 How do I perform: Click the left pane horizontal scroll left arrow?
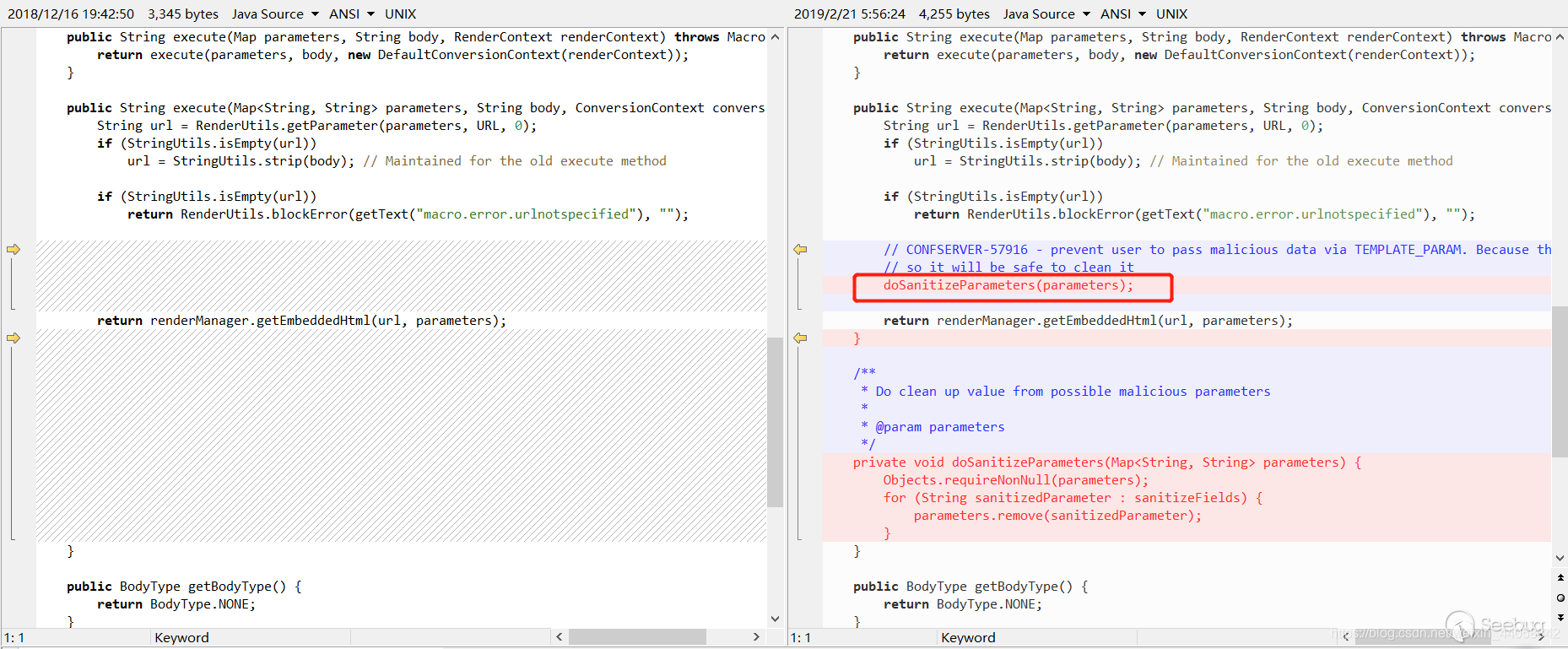(x=559, y=637)
